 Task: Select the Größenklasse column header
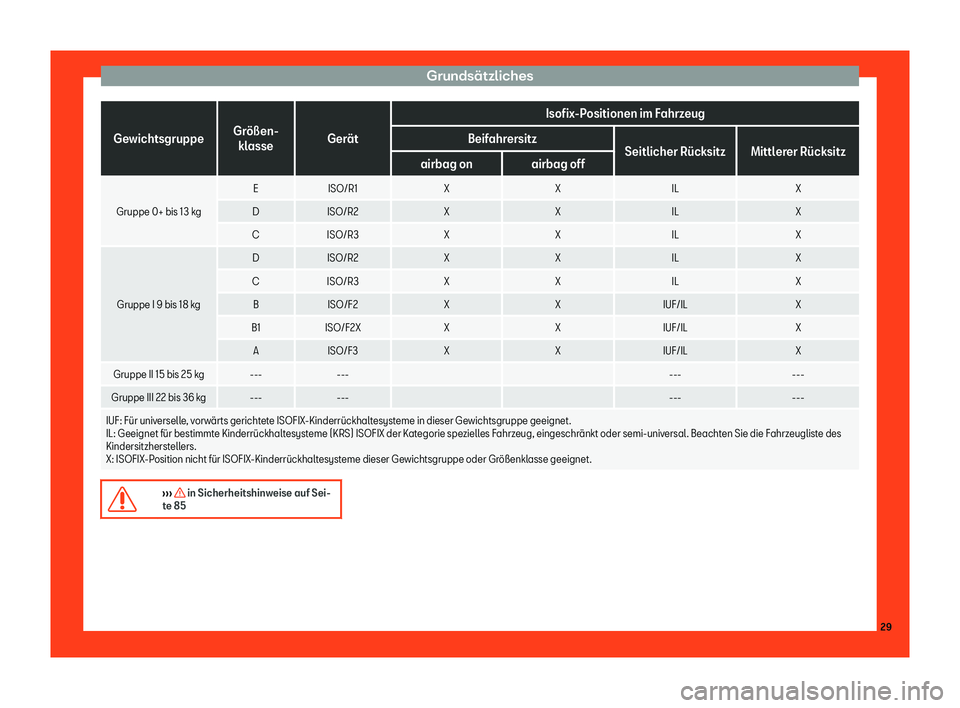pyautogui.click(x=256, y=138)
